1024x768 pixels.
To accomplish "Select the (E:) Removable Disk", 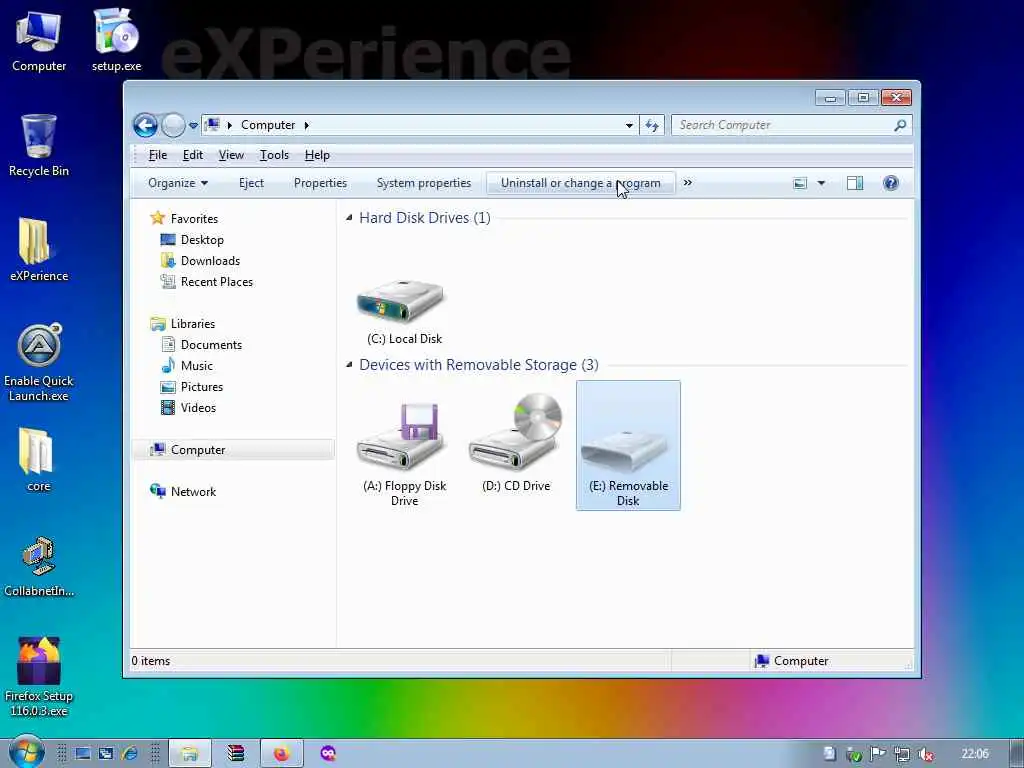I will [x=628, y=445].
